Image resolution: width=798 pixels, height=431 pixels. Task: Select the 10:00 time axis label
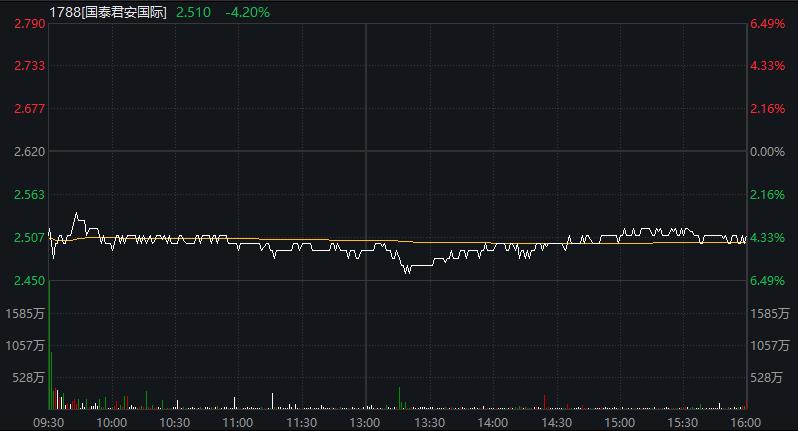pyautogui.click(x=111, y=423)
